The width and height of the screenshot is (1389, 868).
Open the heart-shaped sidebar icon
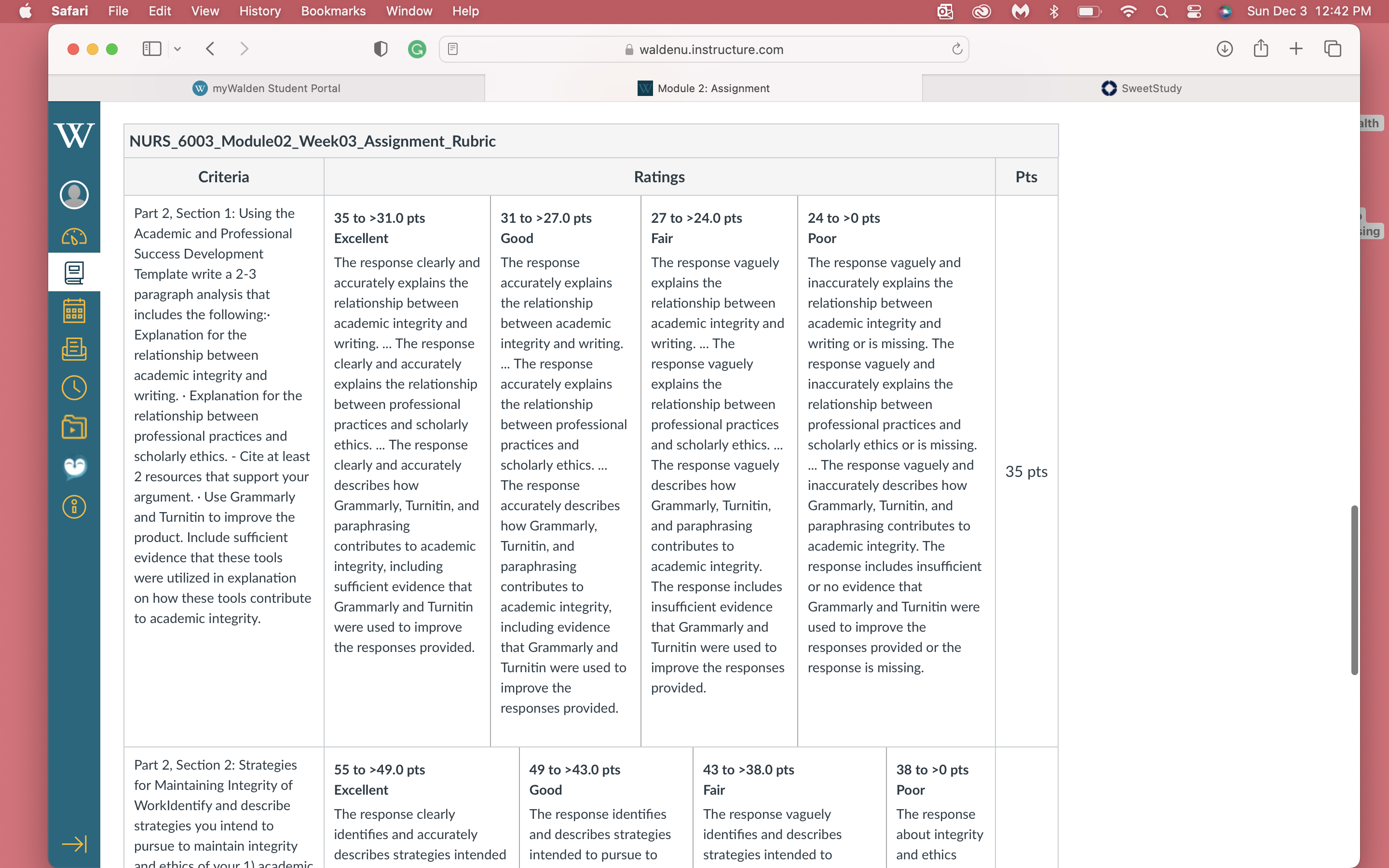75,467
